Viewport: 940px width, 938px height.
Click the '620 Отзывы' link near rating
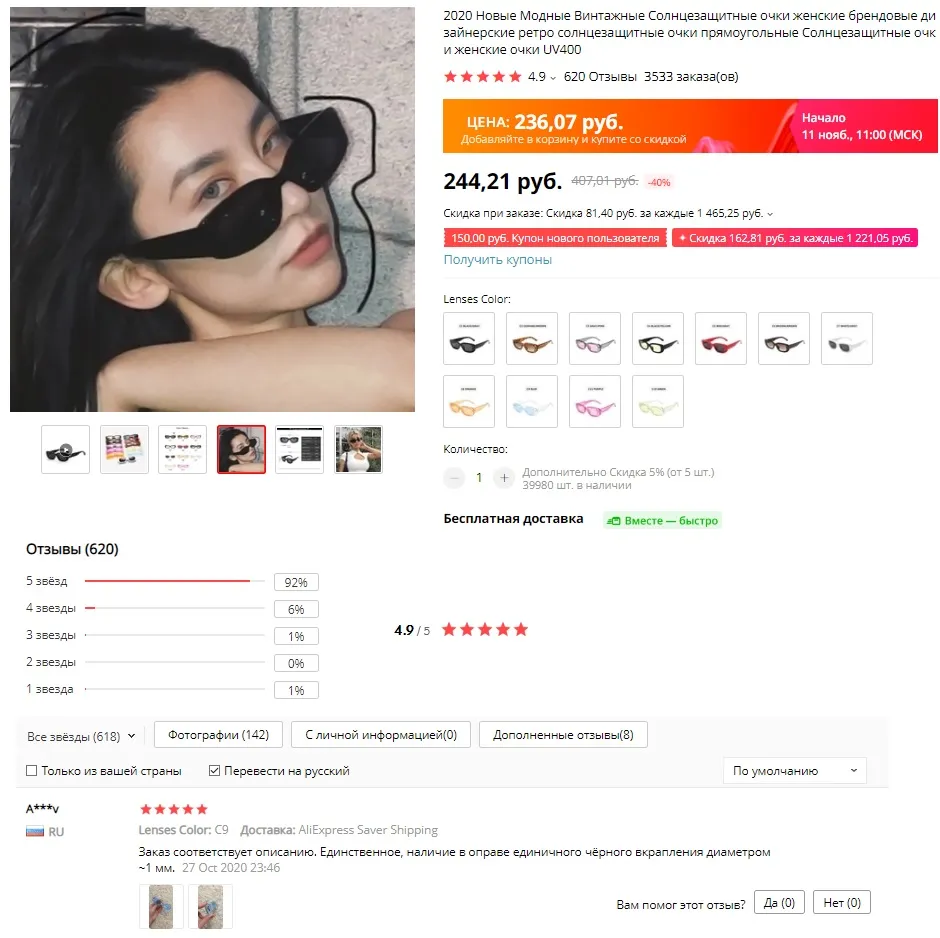coord(600,77)
